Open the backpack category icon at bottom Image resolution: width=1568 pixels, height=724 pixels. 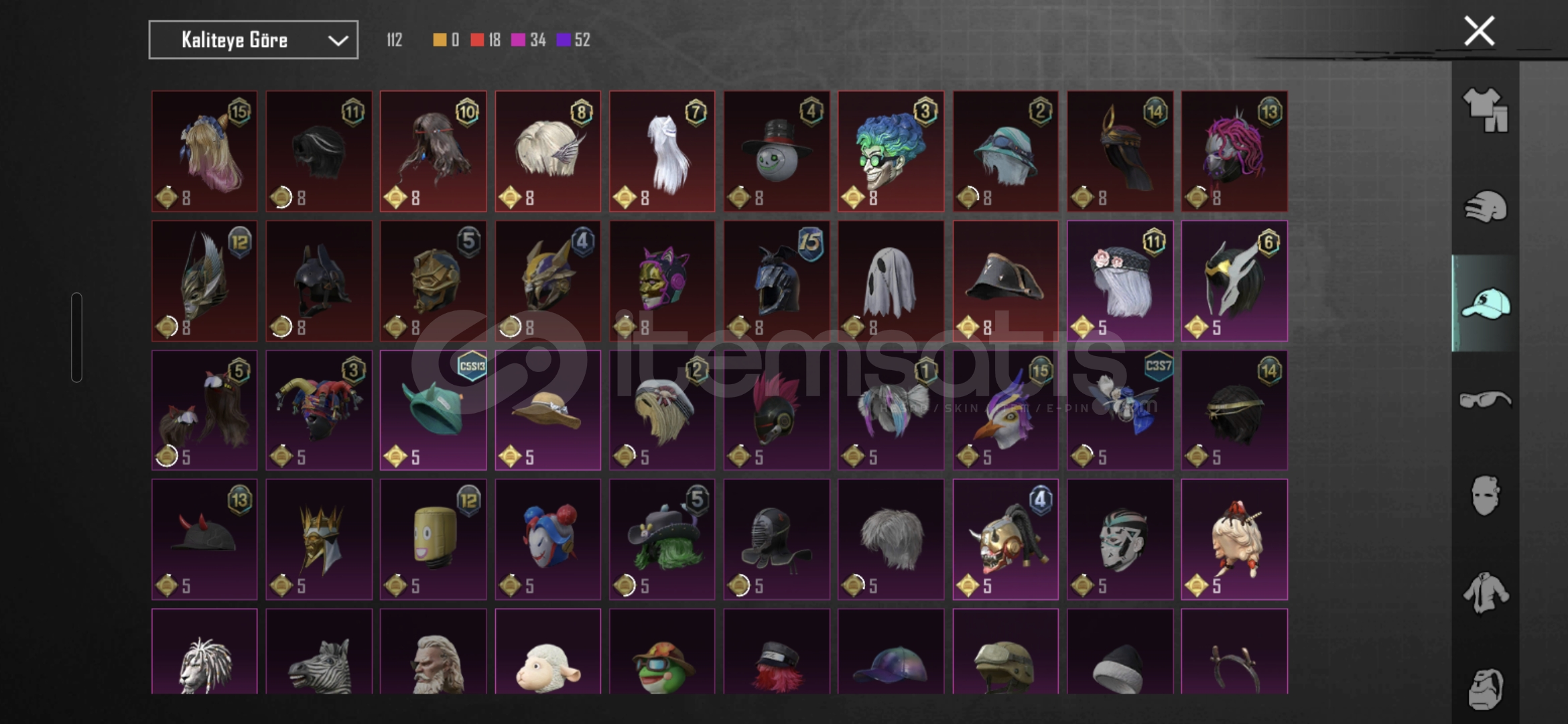[1485, 688]
